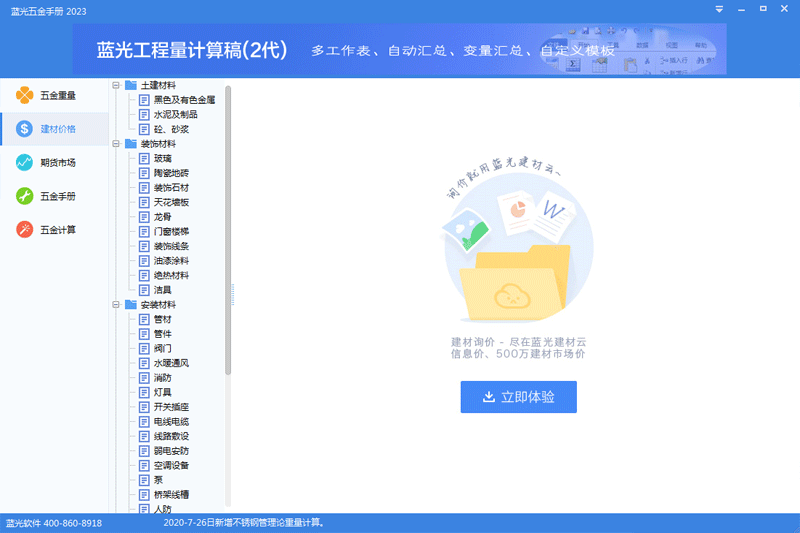Image resolution: width=800 pixels, height=533 pixels.
Task: Click 蓝光软件 400-860-8918 in status bar
Action: tap(54, 523)
